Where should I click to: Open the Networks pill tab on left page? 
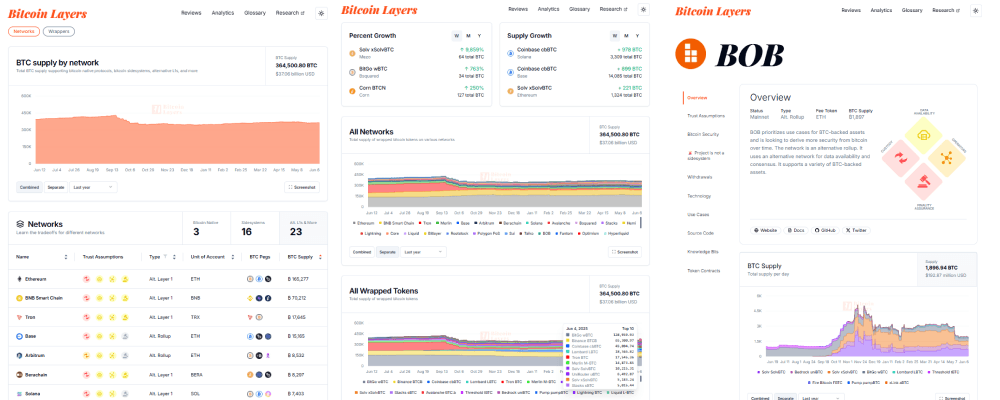[x=24, y=31]
